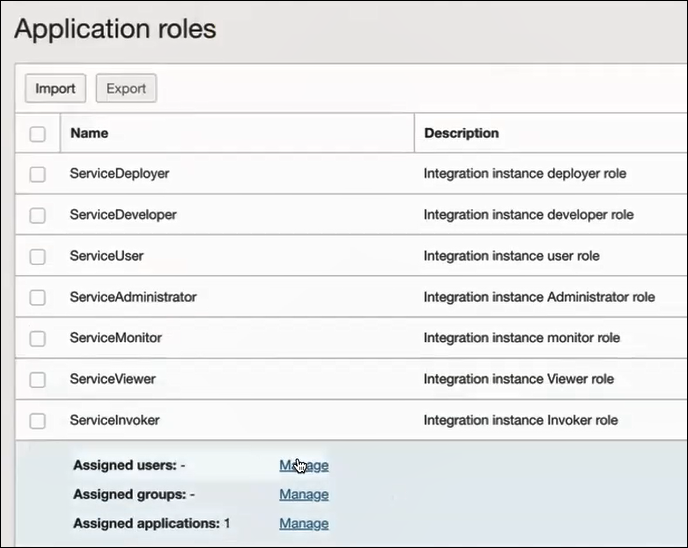
Task: Click the Import button
Action: [55, 88]
